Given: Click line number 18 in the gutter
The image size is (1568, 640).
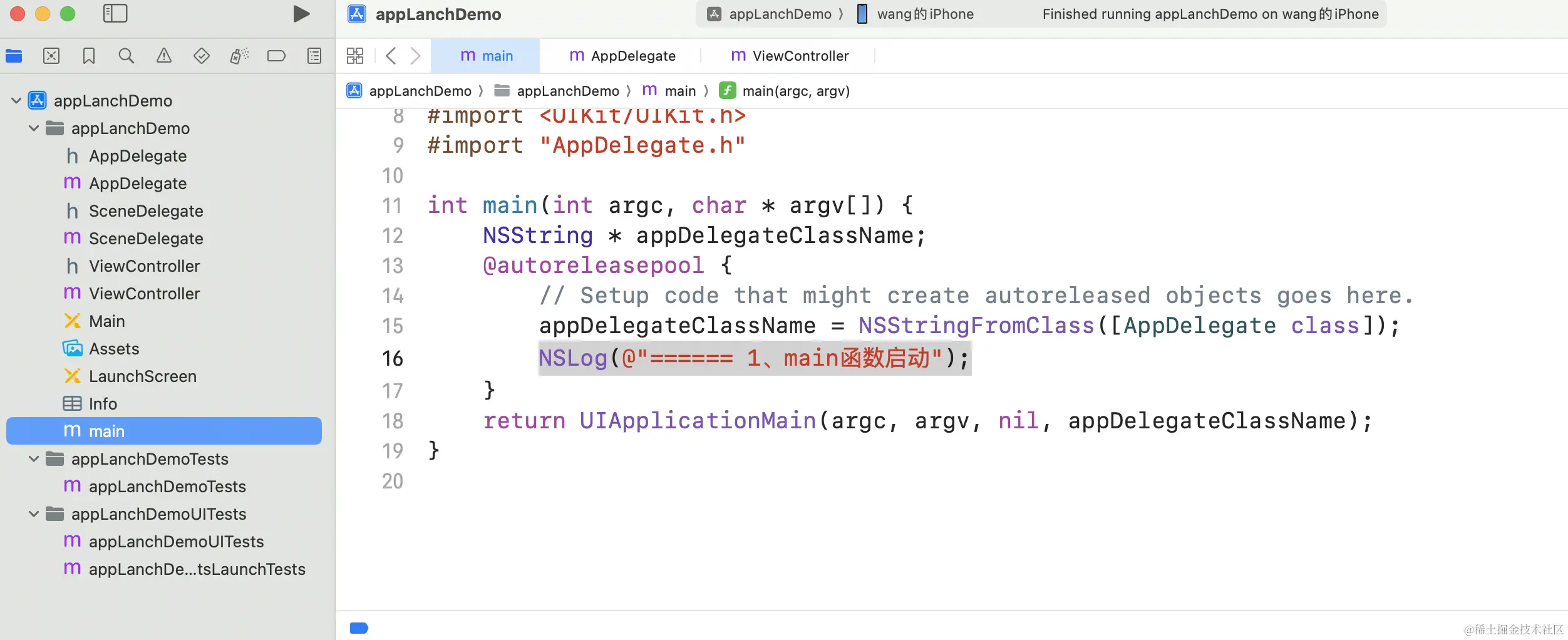Looking at the screenshot, I should tap(393, 421).
